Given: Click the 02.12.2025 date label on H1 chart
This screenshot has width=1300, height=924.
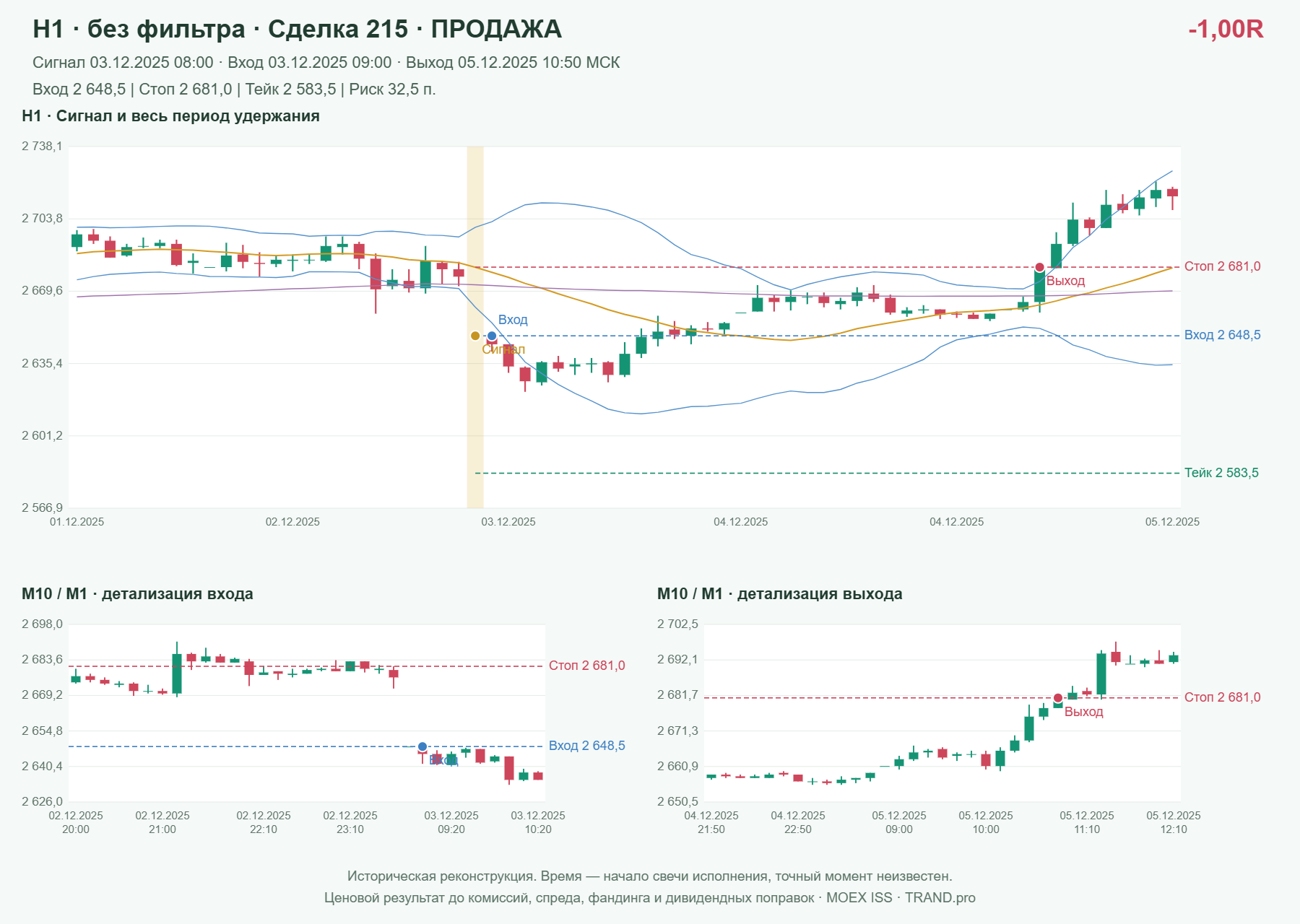Looking at the screenshot, I should 292,522.
